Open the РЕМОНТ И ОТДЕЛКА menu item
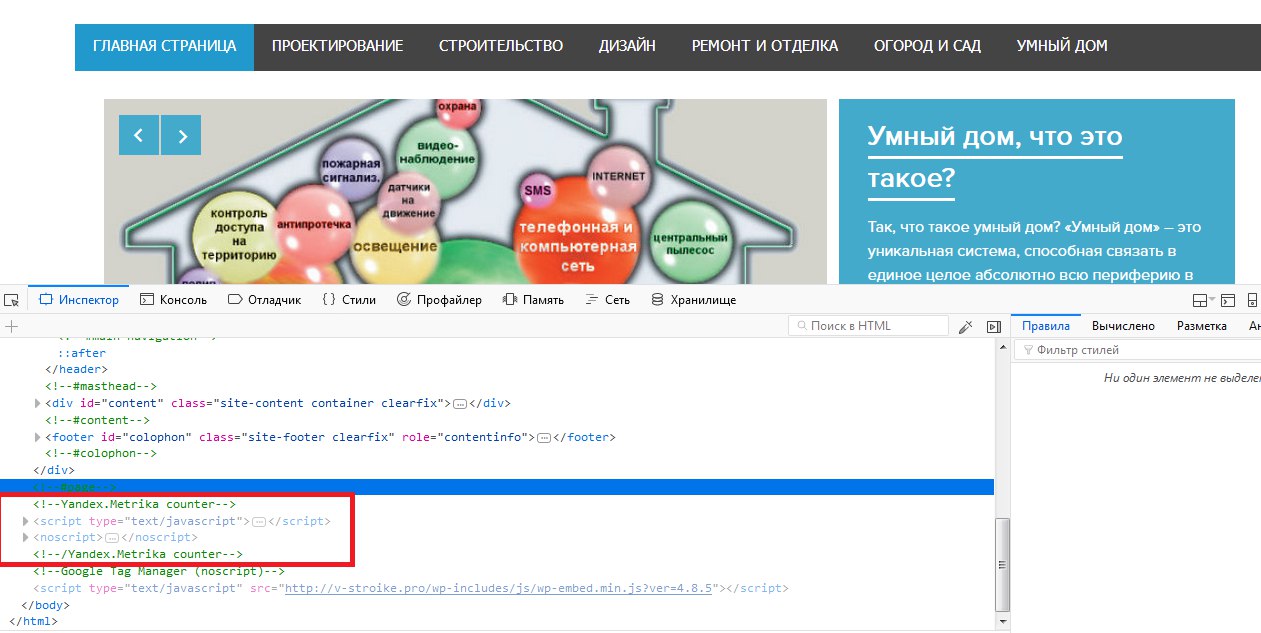The height and width of the screenshot is (633, 1261). 765,46
